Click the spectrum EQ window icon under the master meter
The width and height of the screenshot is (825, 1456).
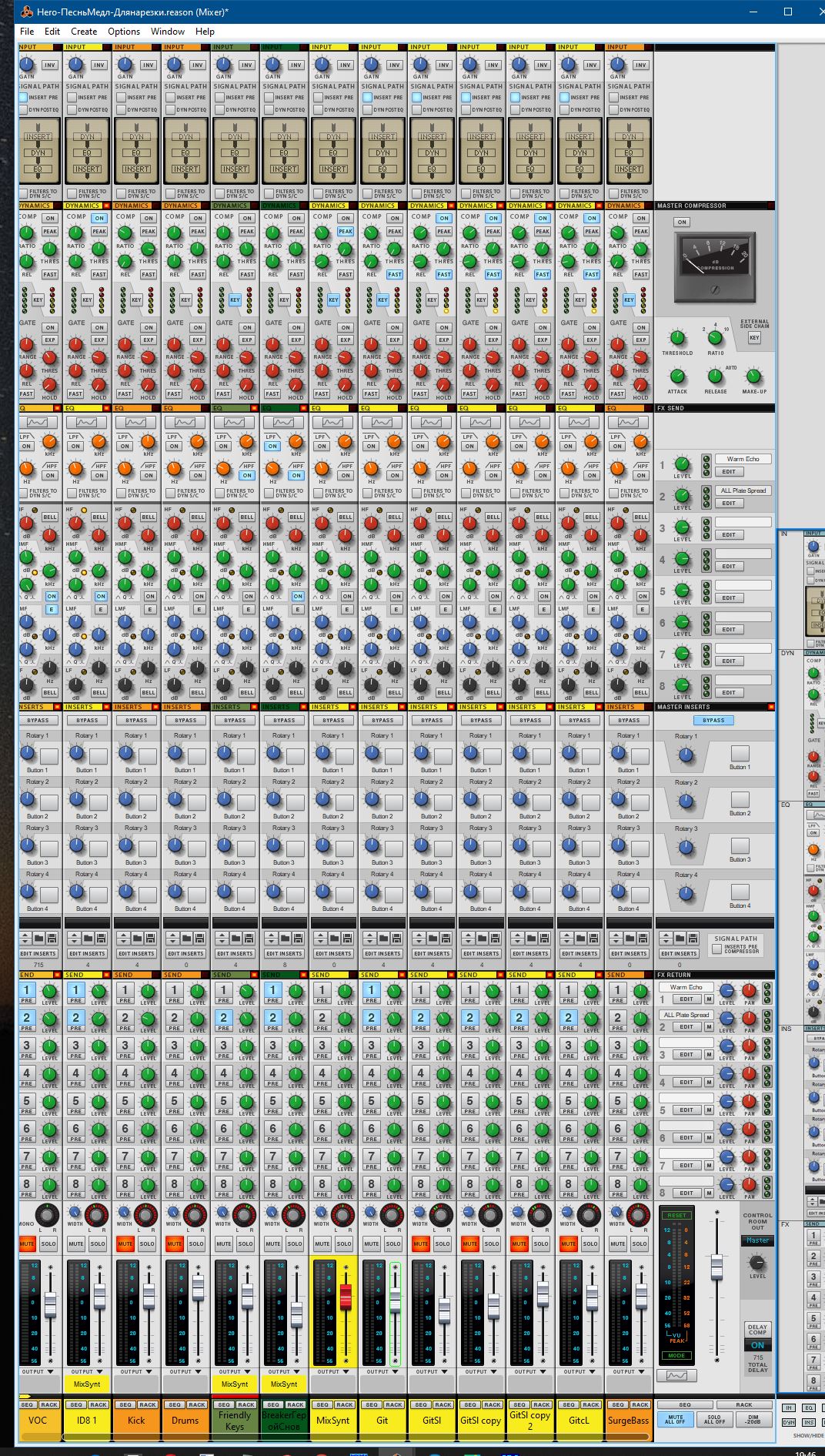[x=676, y=1376]
